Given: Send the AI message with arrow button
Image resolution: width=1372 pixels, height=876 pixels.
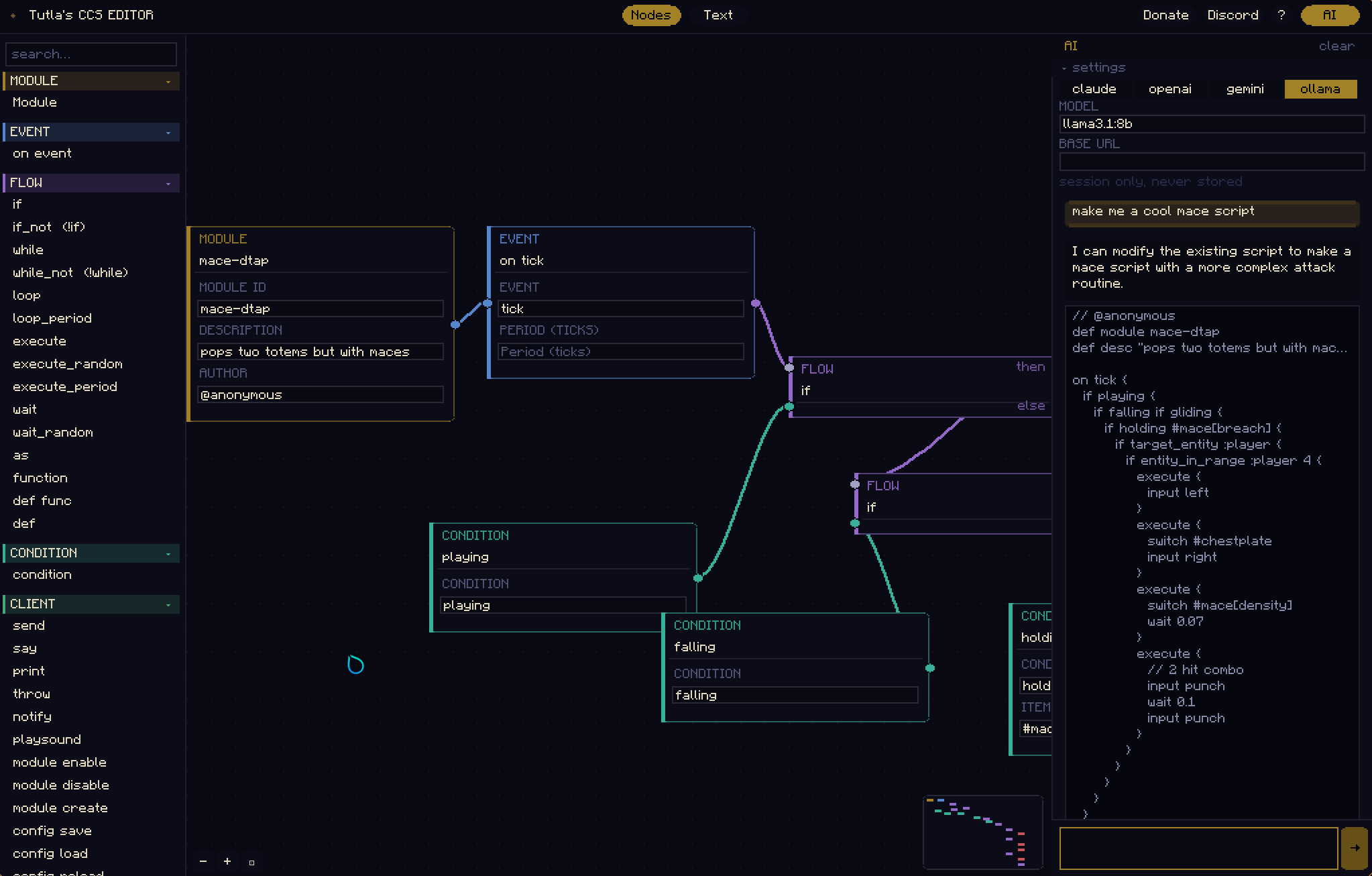Looking at the screenshot, I should coord(1355,848).
